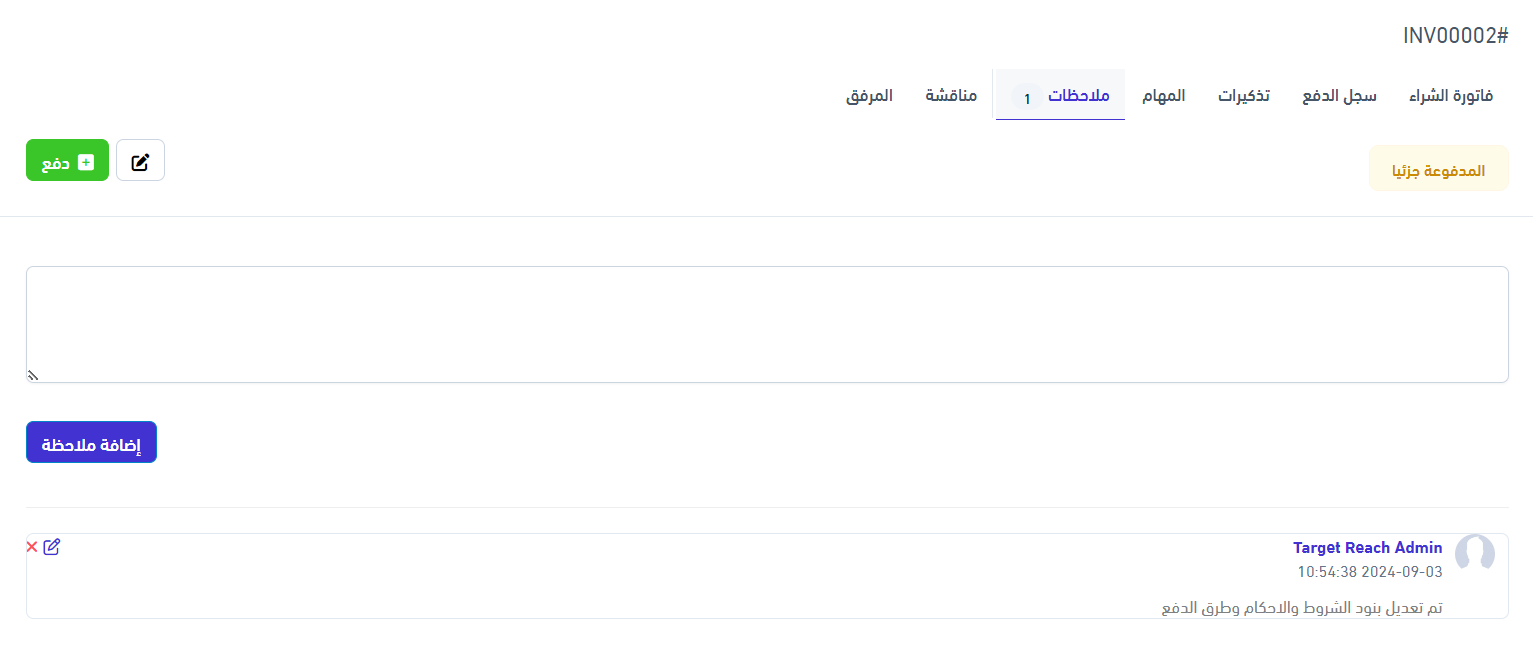Viewport: 1533px width, 669px height.
Task: Delete the note with the red X
Action: [32, 547]
